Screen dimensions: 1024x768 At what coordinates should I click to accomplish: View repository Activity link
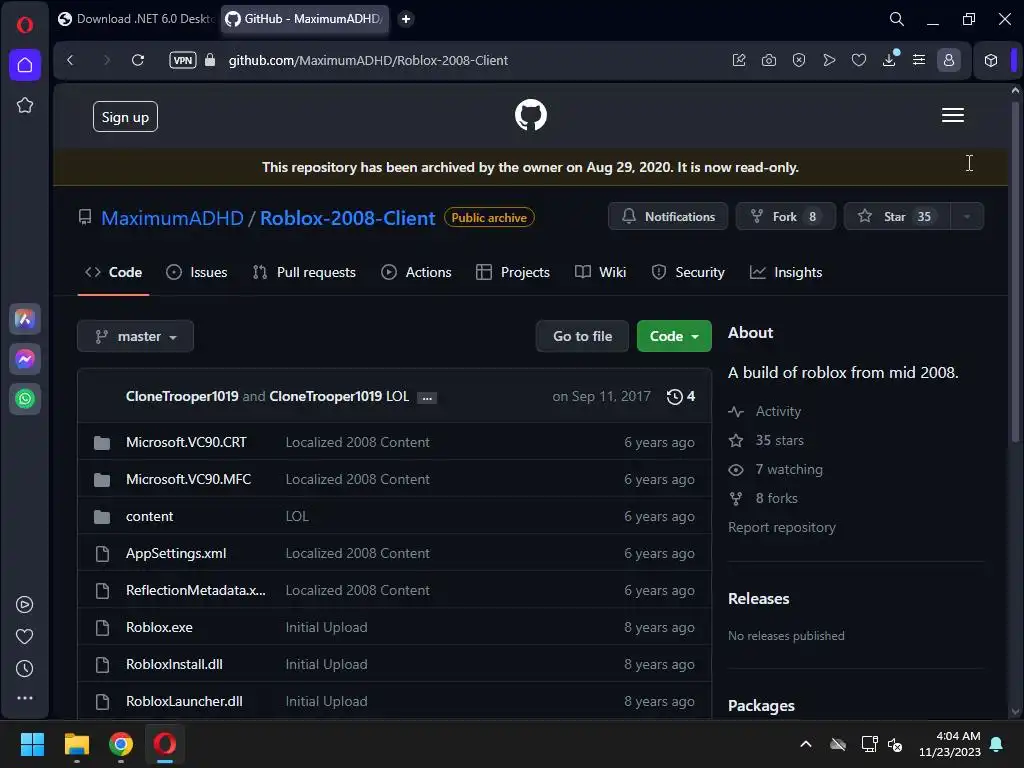tap(765, 411)
